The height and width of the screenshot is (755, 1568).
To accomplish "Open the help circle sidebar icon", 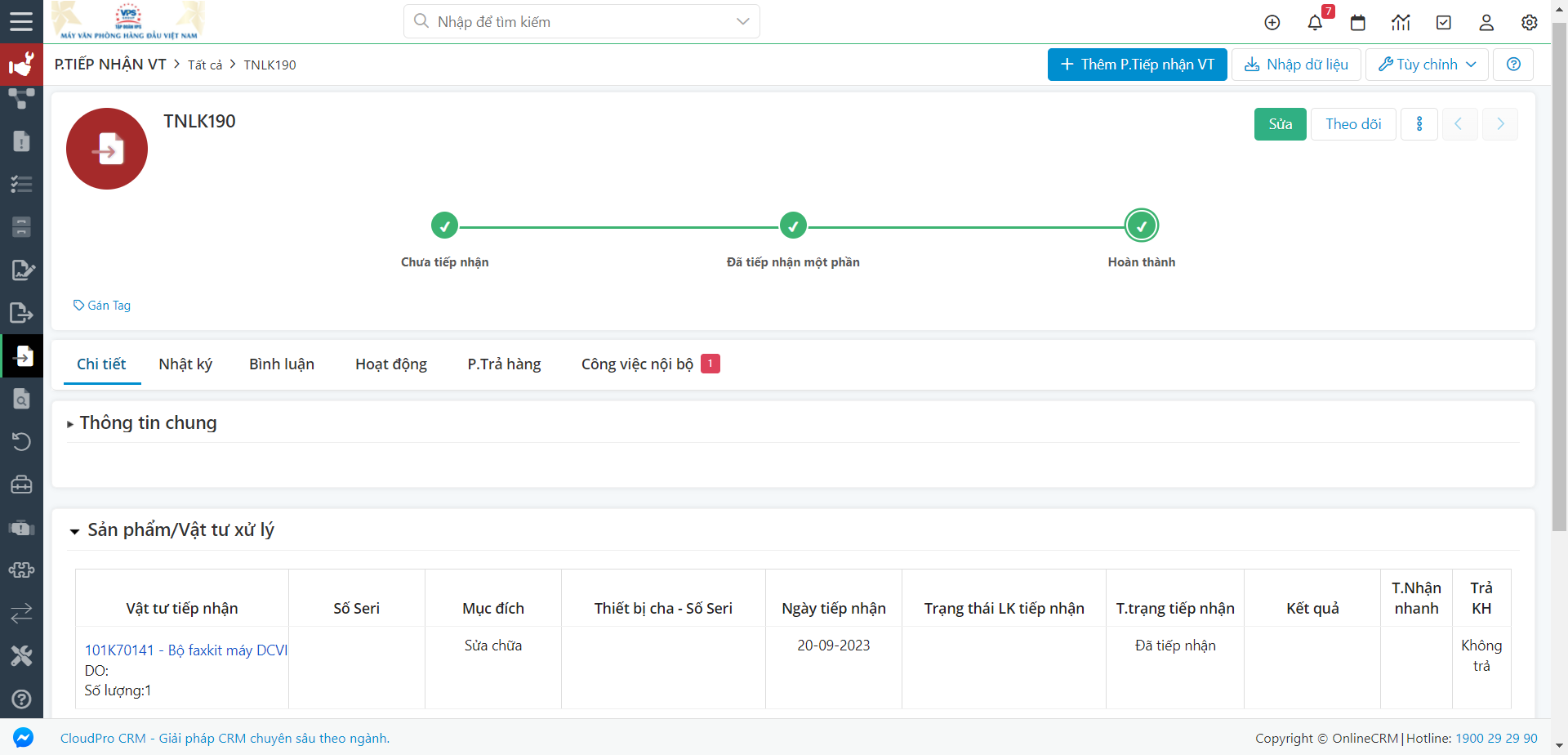I will coord(21,699).
